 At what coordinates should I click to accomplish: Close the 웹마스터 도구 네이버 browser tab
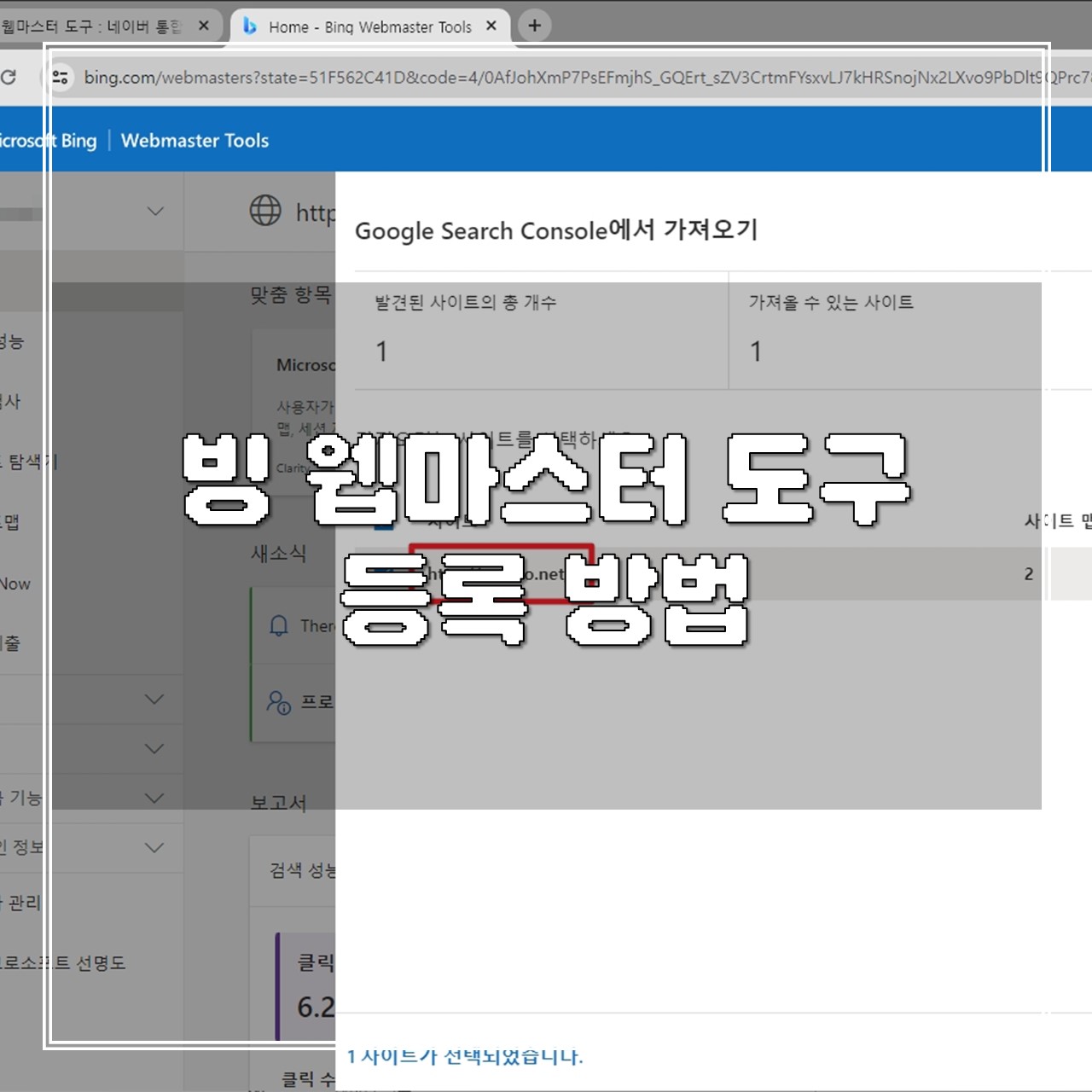(204, 26)
